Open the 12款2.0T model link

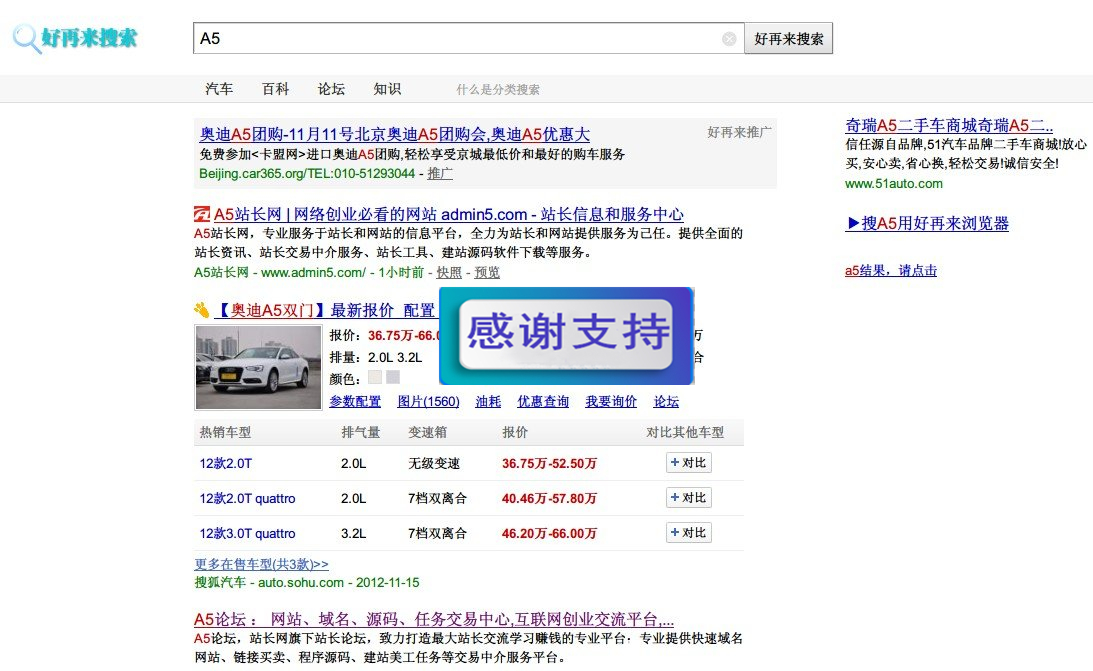pos(226,463)
